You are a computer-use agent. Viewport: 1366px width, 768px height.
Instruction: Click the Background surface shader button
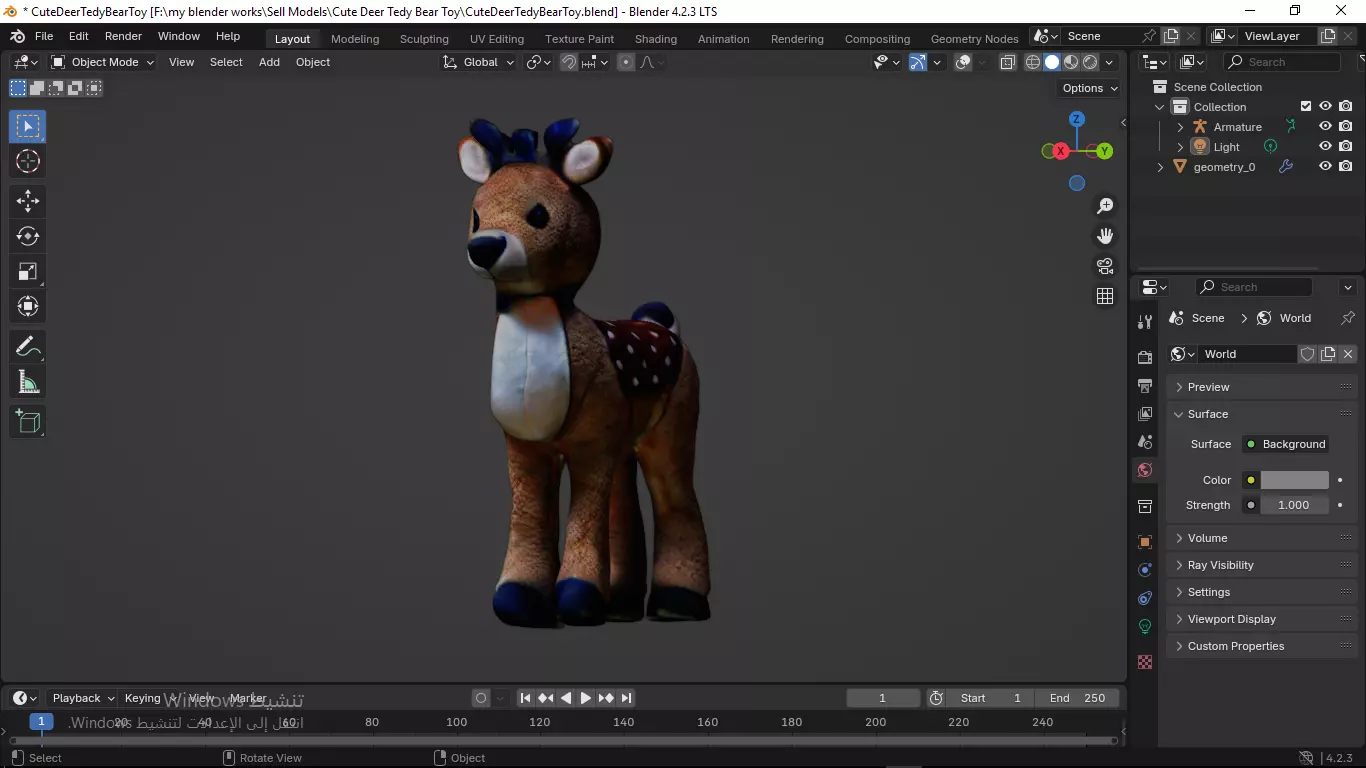point(1285,444)
